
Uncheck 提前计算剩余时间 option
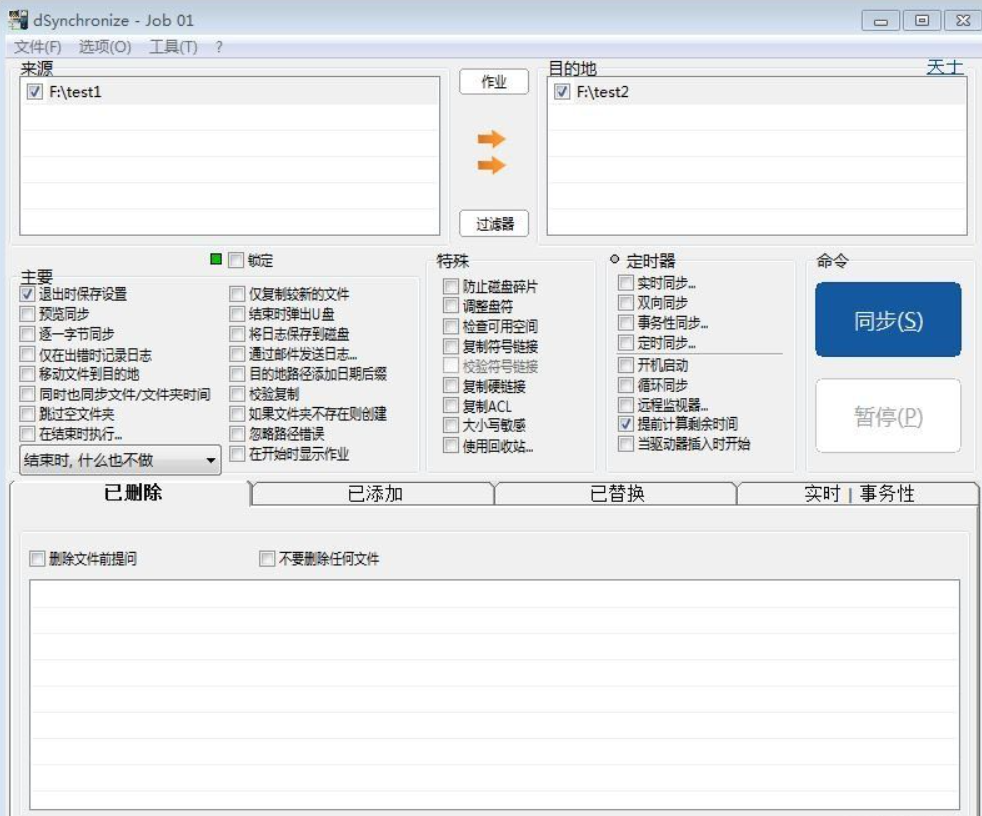click(626, 424)
